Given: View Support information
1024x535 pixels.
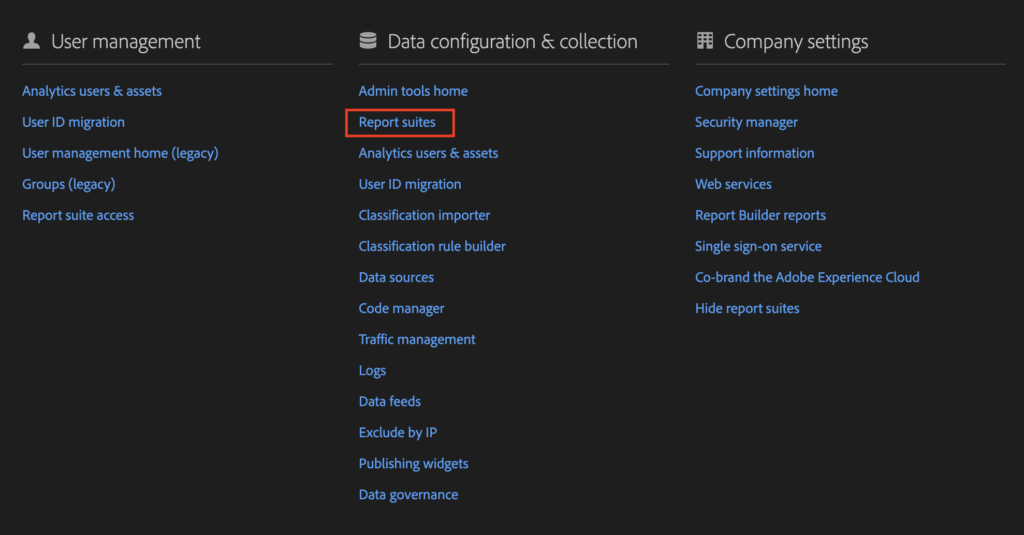Looking at the screenshot, I should coord(754,153).
